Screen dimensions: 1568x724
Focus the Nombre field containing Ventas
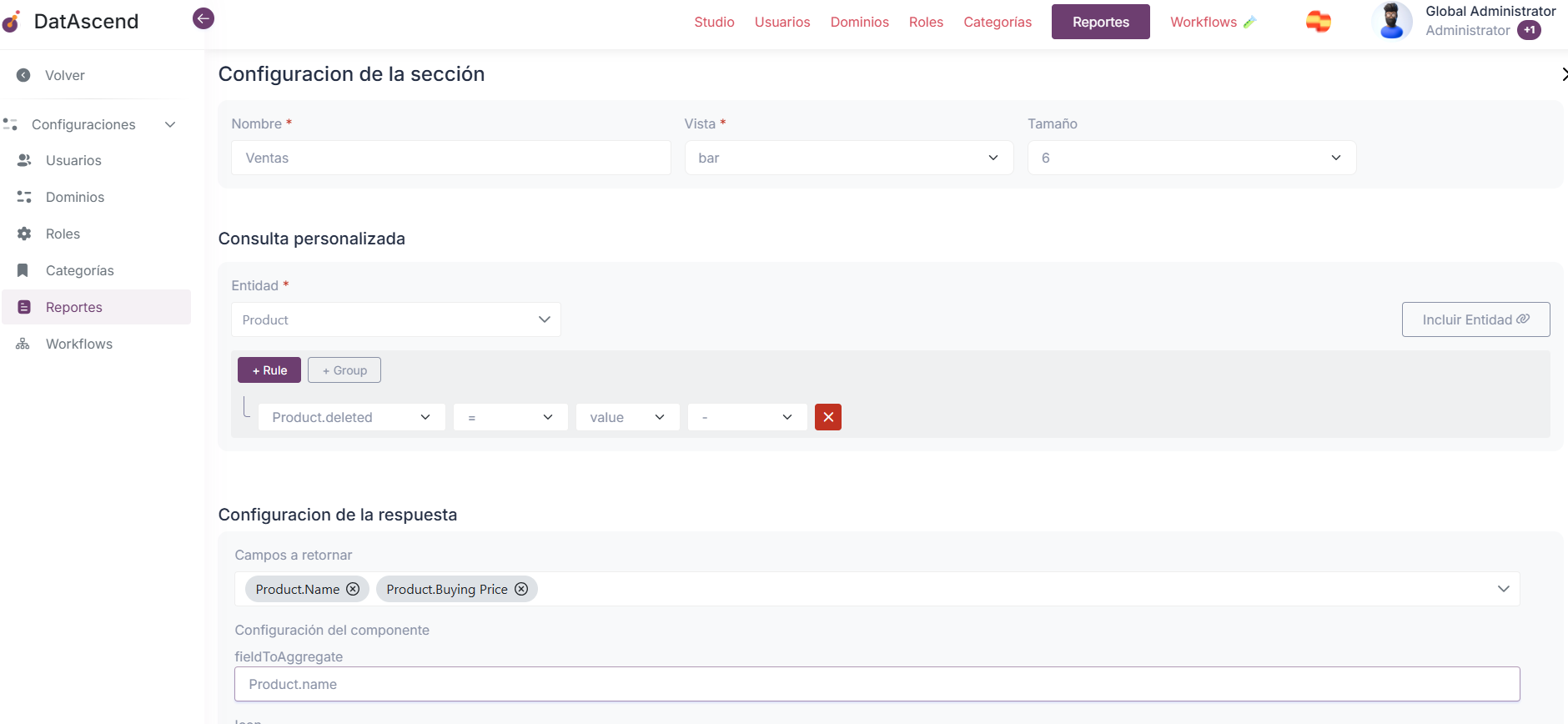click(451, 158)
